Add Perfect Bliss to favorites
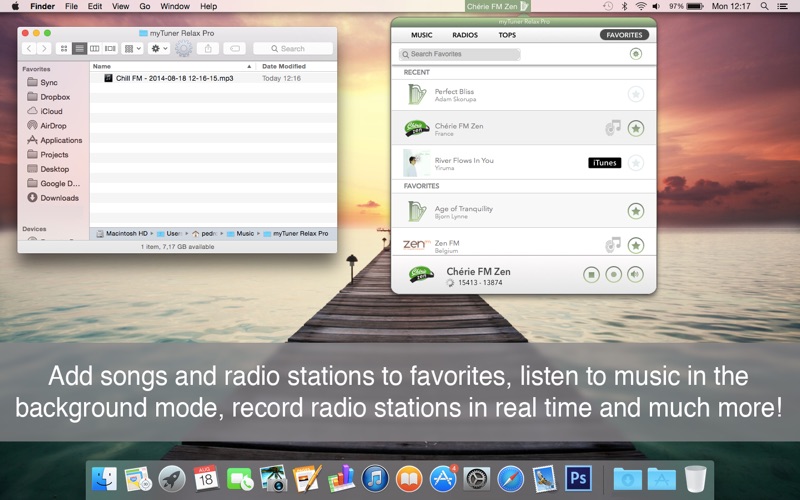Image resolution: width=800 pixels, height=500 pixels. click(635, 94)
